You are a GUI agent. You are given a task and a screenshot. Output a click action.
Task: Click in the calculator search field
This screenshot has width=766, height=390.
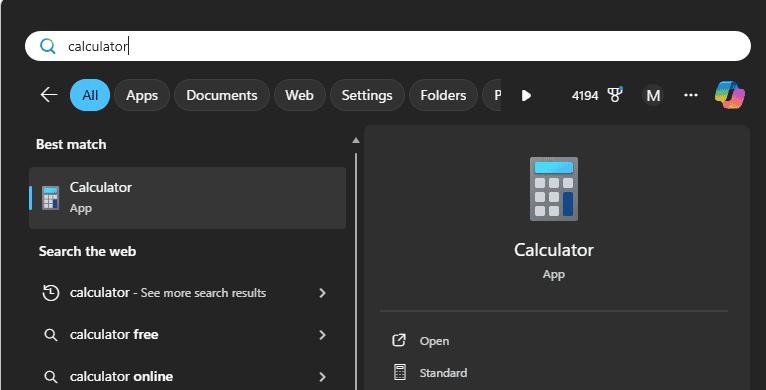[x=388, y=46]
